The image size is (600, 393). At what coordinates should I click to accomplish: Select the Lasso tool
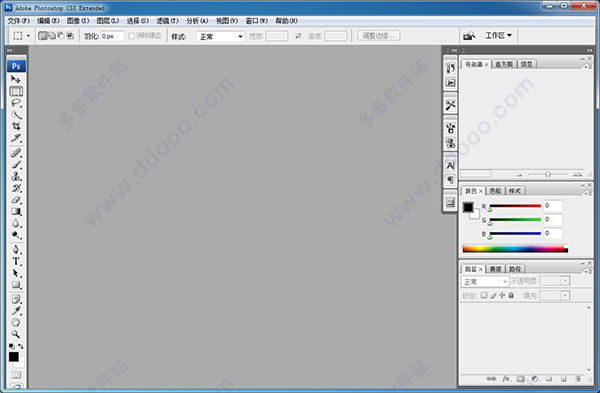point(16,103)
